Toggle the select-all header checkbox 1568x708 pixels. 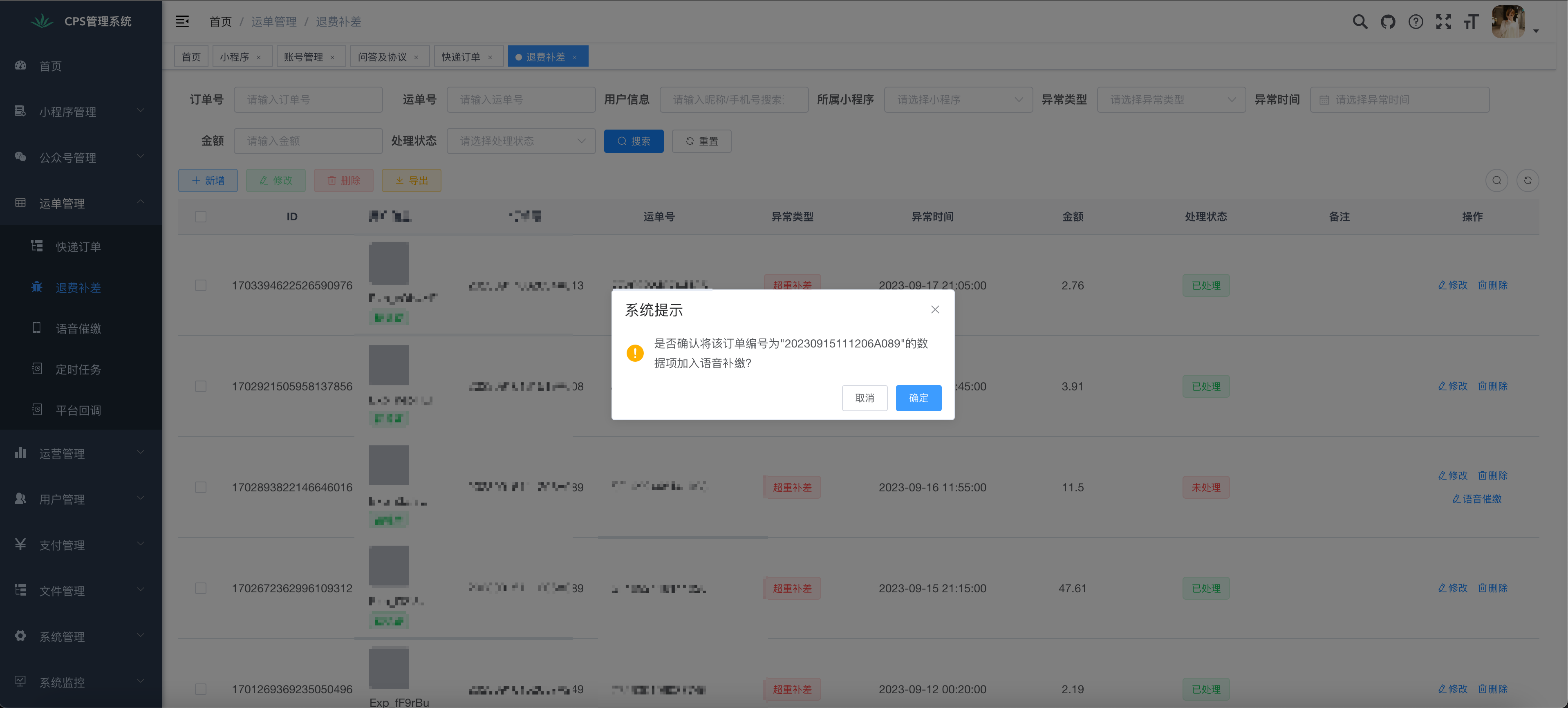click(200, 217)
